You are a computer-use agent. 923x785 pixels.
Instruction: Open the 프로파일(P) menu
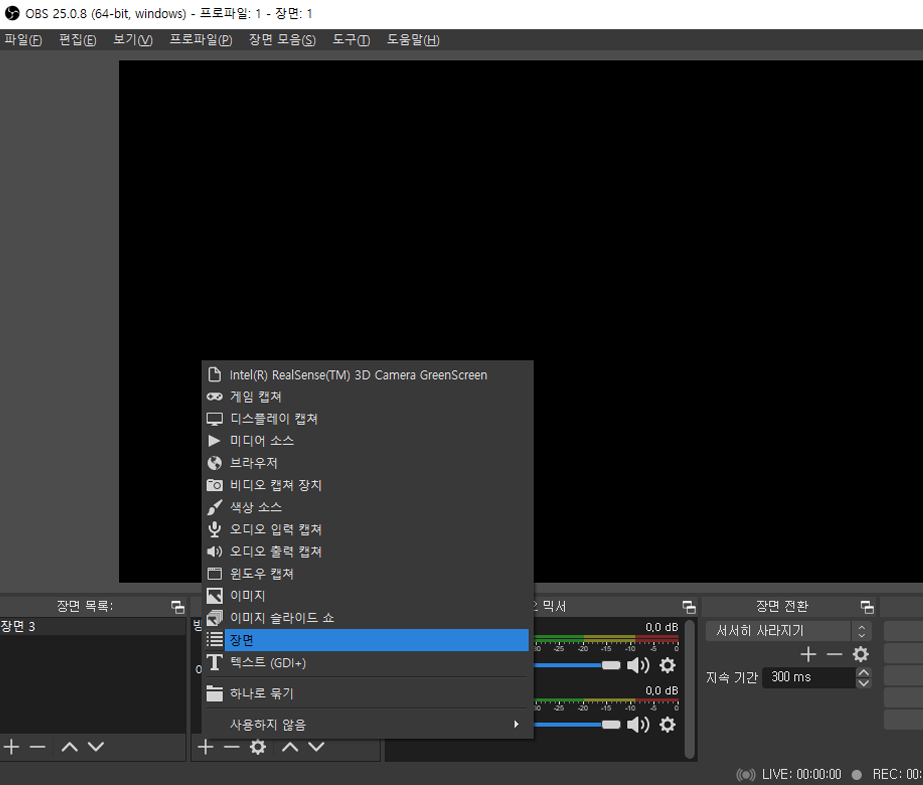201,40
